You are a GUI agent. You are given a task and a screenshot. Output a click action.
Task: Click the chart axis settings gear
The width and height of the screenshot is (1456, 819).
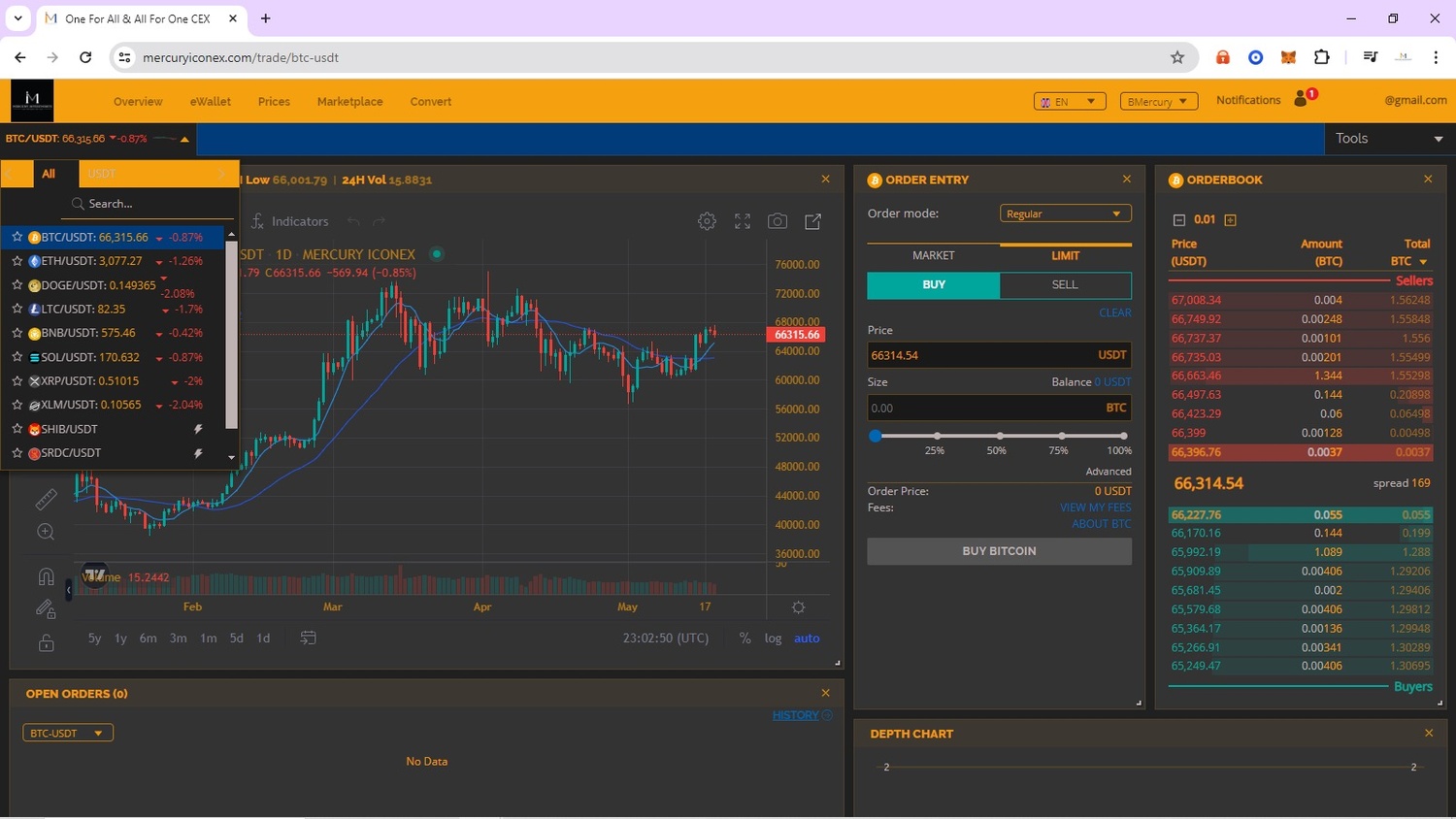[x=798, y=607]
